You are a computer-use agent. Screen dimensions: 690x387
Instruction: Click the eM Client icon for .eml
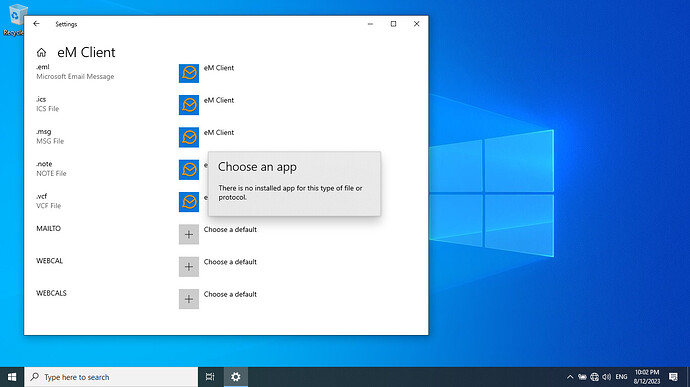pyautogui.click(x=189, y=73)
